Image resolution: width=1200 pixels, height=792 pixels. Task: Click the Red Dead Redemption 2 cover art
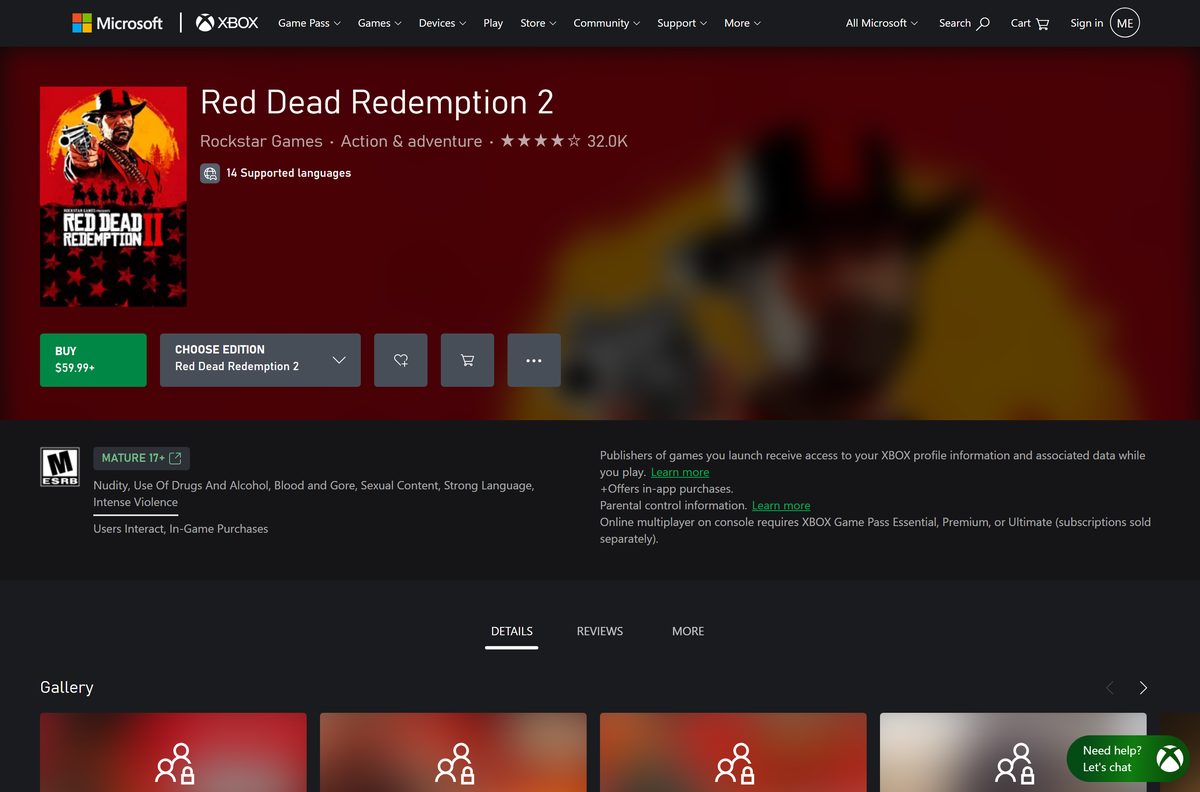click(113, 197)
